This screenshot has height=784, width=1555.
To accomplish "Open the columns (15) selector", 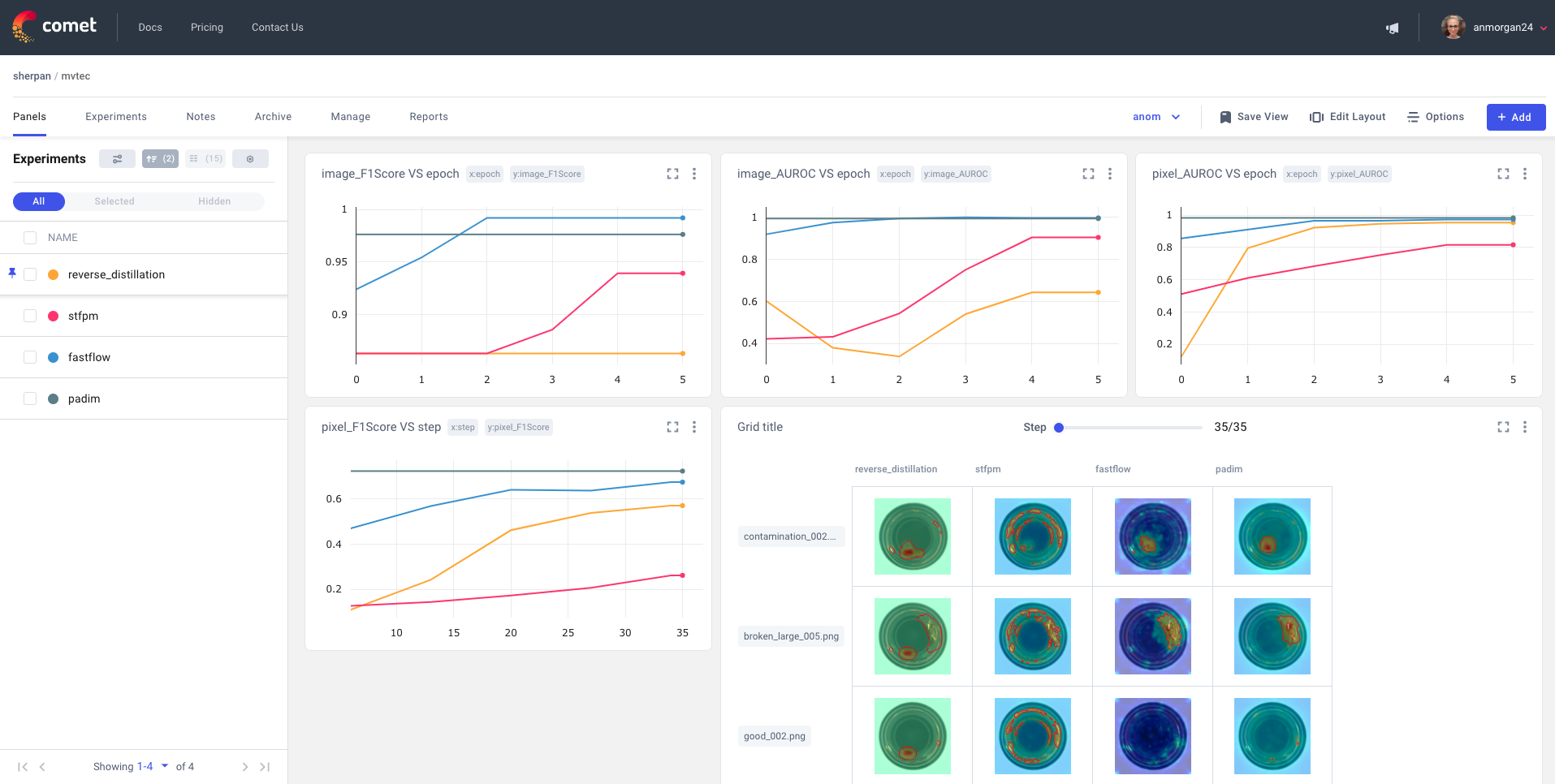I will point(205,159).
